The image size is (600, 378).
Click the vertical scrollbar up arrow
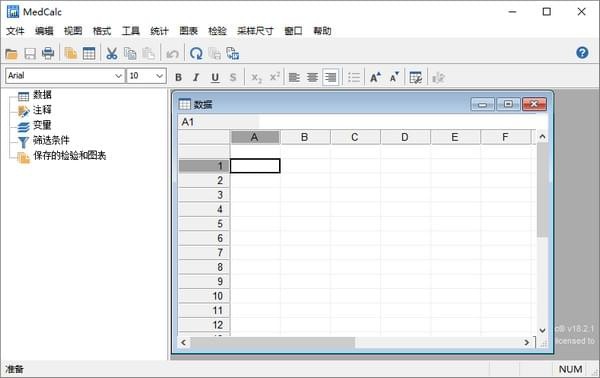click(542, 137)
